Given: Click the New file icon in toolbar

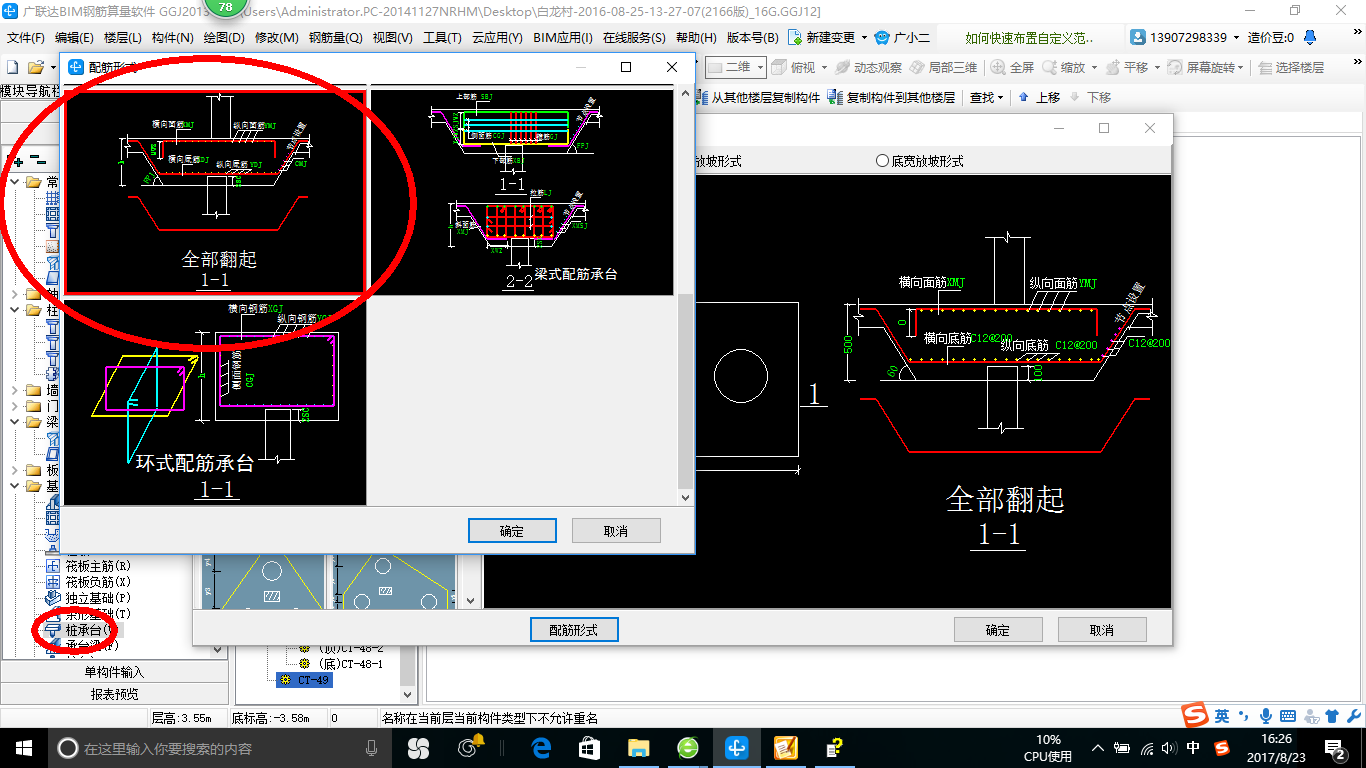Looking at the screenshot, I should [x=12, y=67].
